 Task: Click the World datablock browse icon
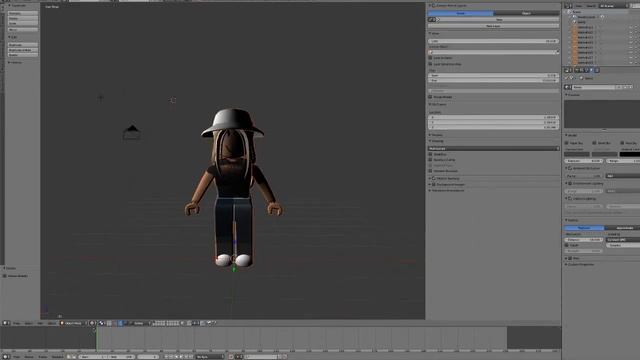[x=567, y=87]
